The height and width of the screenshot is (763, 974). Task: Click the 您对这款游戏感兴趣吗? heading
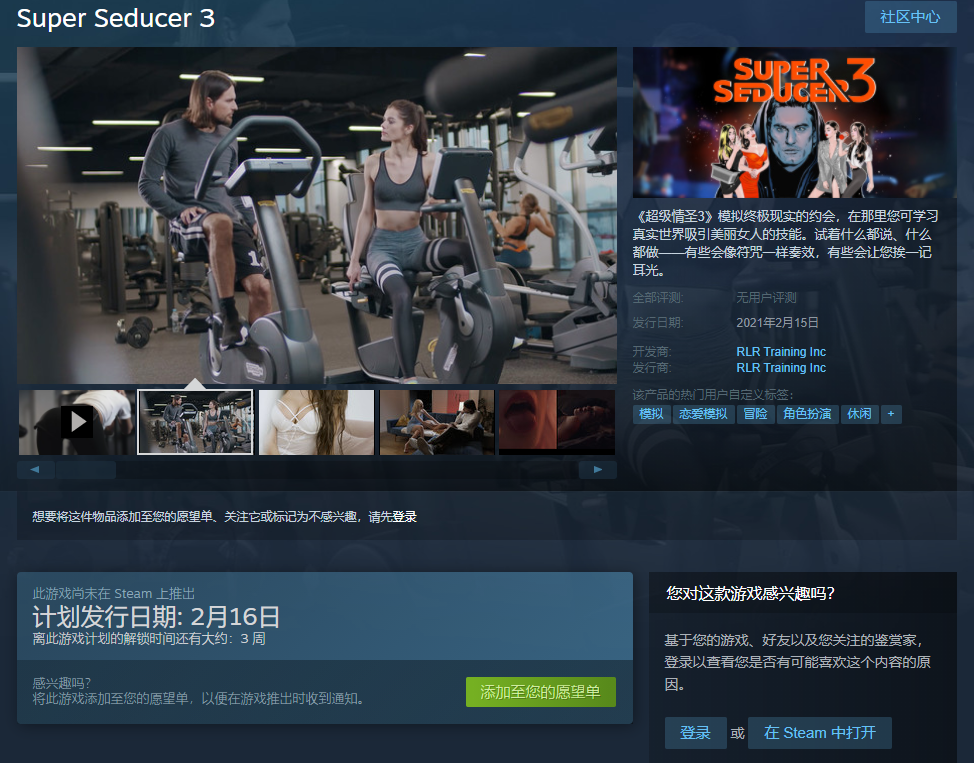coord(750,594)
